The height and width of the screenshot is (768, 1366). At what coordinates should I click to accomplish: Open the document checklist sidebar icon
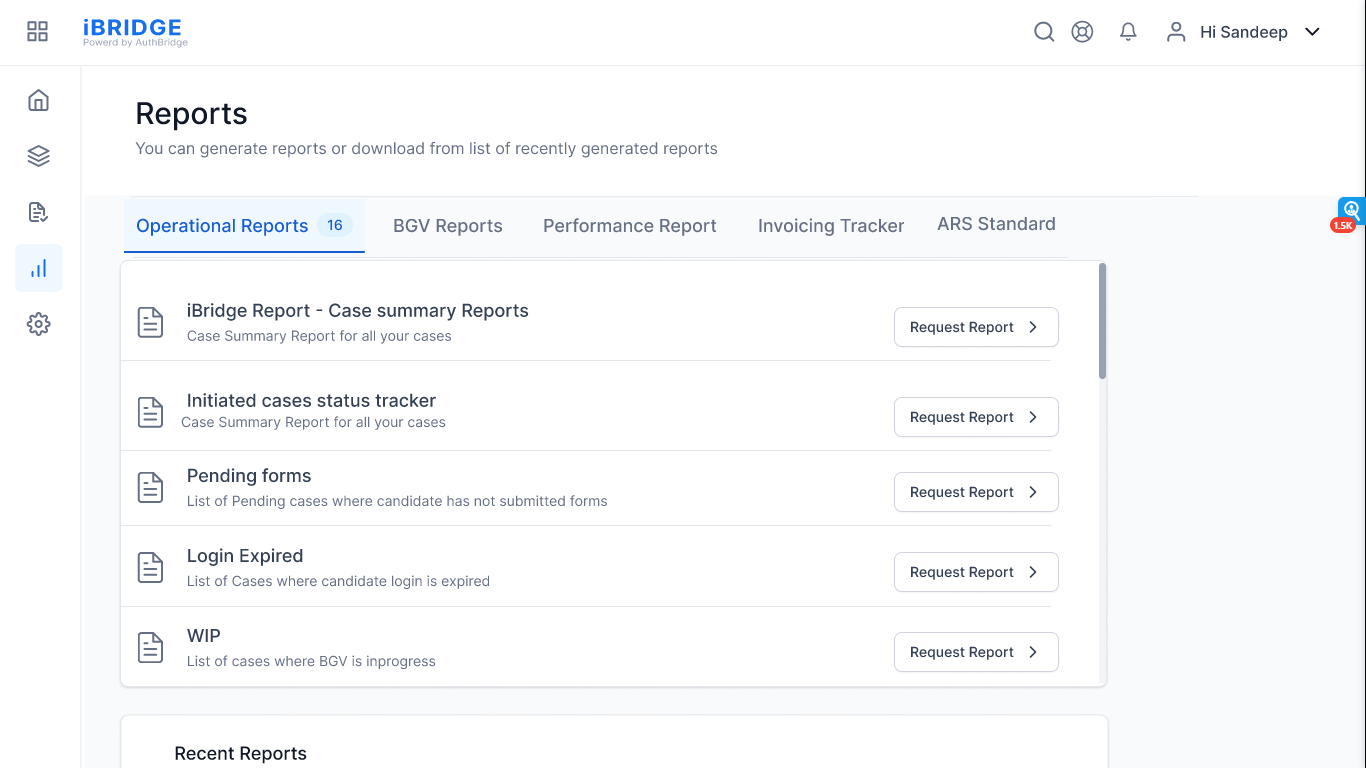38,212
